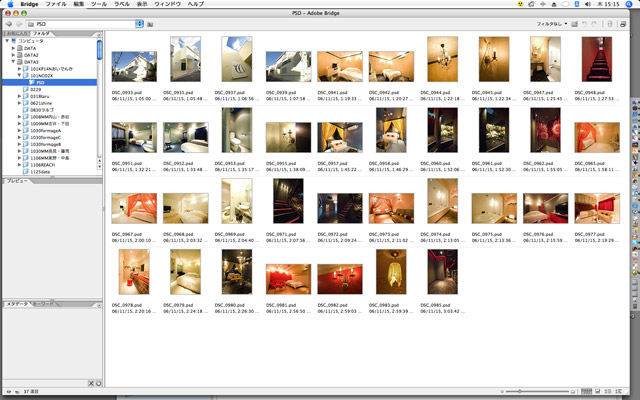This screenshot has width=640, height=400.
Task: Select thumbnails view icon in status bar
Action: pyautogui.click(x=587, y=391)
